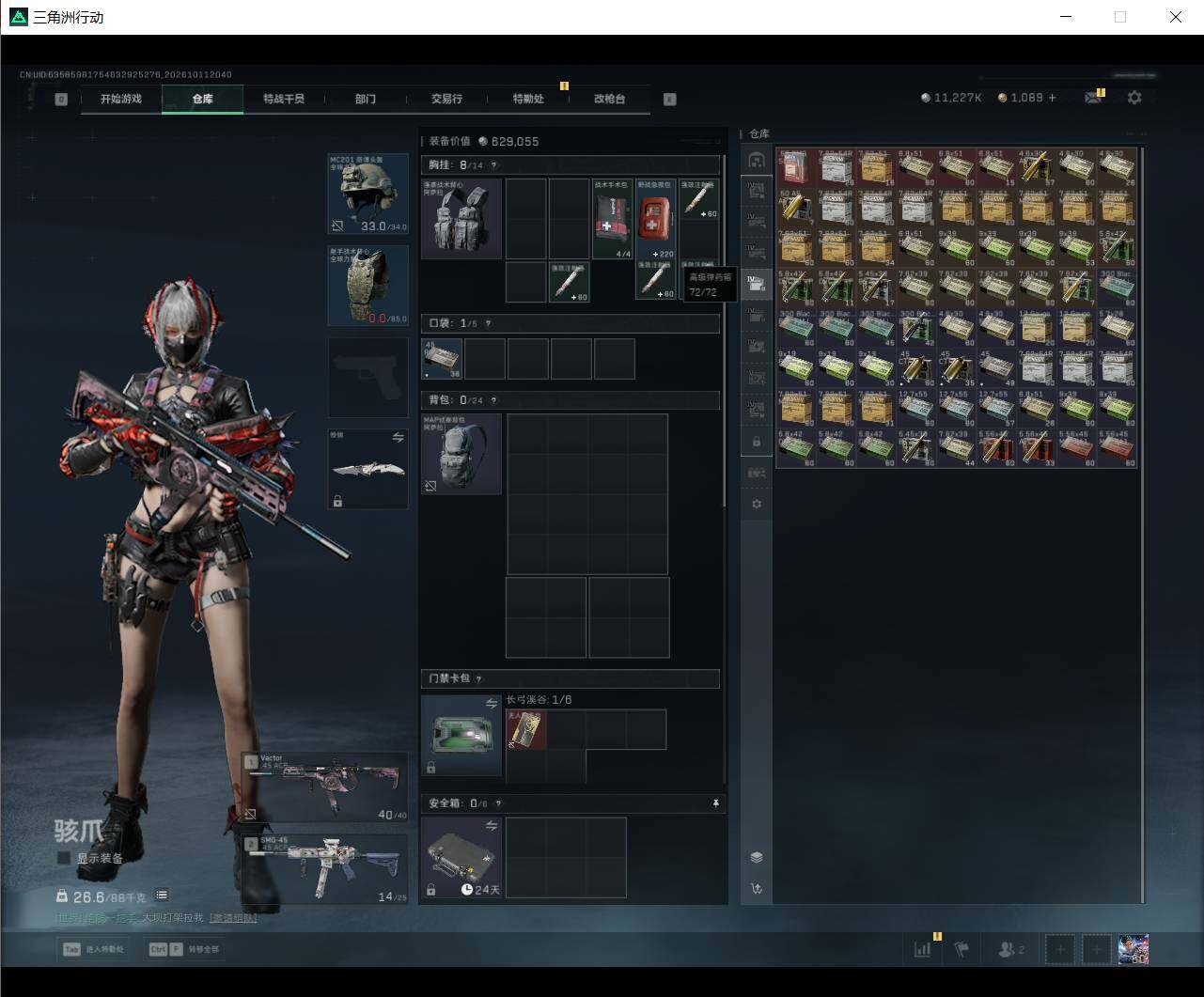Viewport: 1204px width, 997px height.
Task: Select the green access keycard case
Action: [x=461, y=735]
